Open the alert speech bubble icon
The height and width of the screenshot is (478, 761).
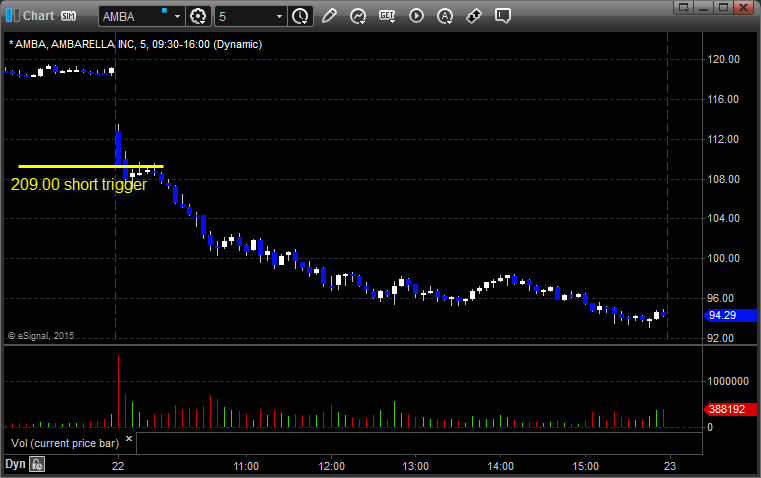click(x=474, y=16)
